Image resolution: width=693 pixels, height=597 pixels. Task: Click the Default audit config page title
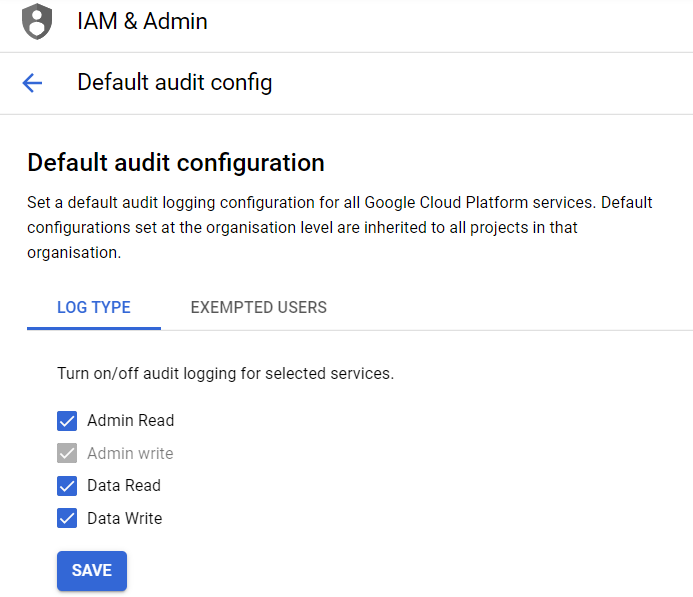[174, 82]
